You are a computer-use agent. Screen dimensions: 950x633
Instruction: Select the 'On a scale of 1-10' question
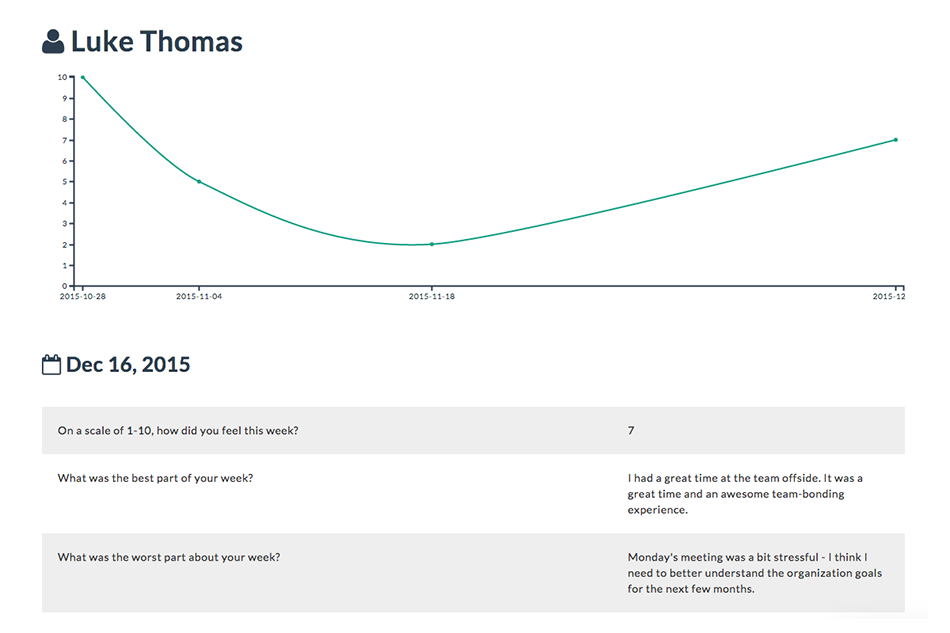178,431
